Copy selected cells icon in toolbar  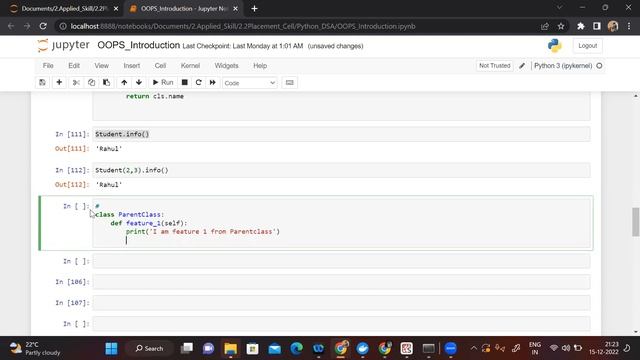(91, 82)
